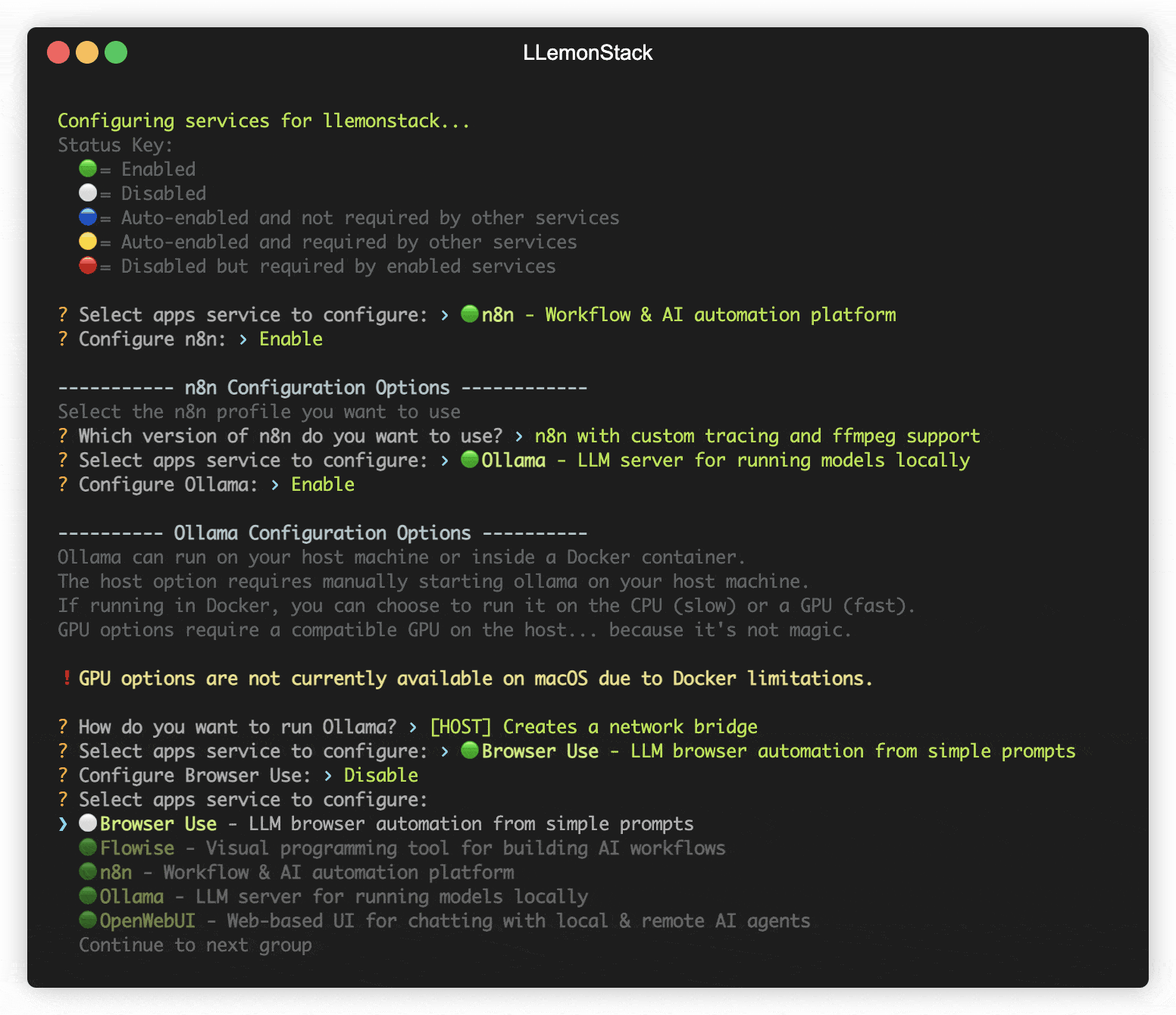
Task: Minimize the LLemonStack window with the yellow button
Action: click(x=87, y=52)
